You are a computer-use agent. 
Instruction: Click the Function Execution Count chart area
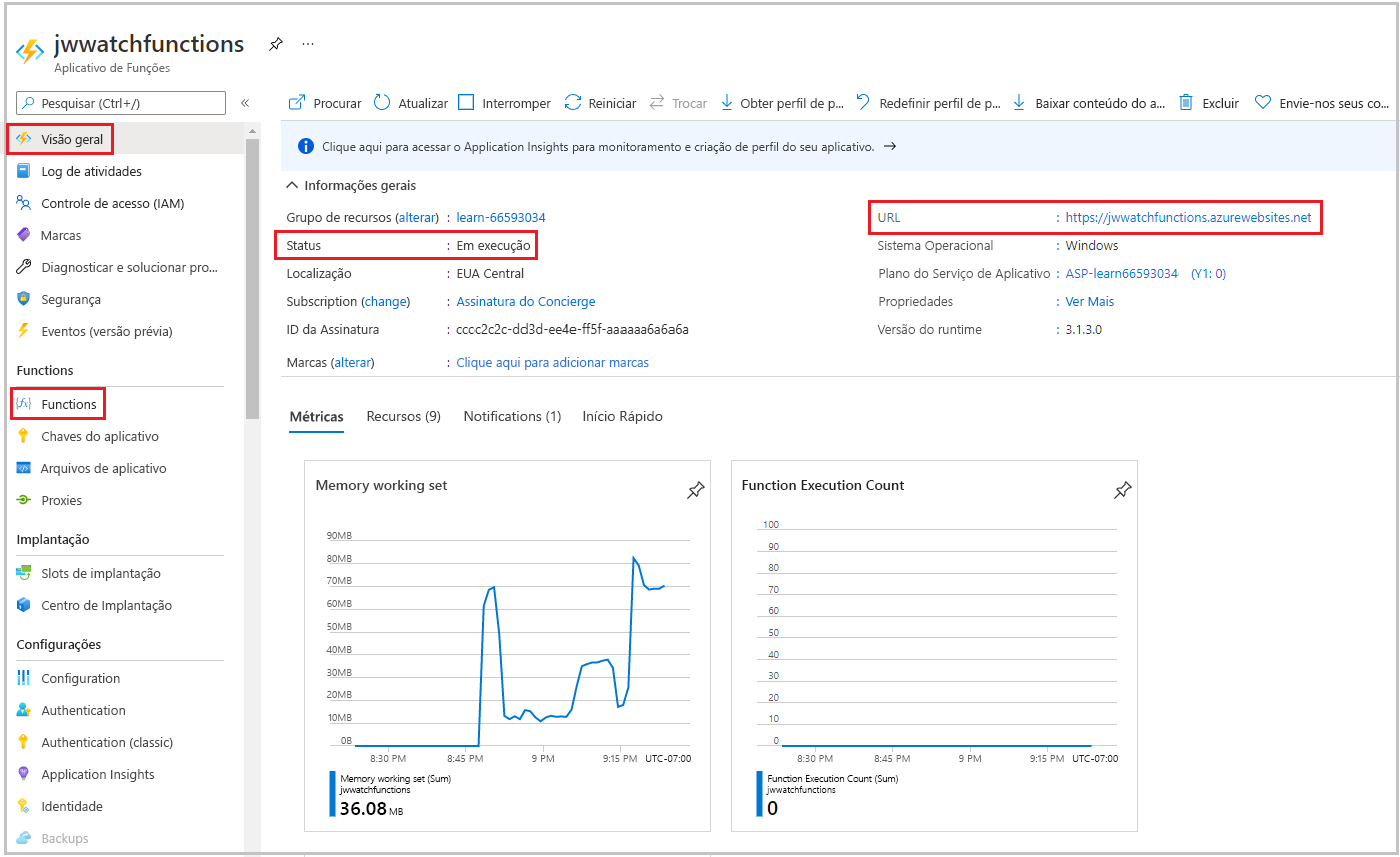click(937, 635)
